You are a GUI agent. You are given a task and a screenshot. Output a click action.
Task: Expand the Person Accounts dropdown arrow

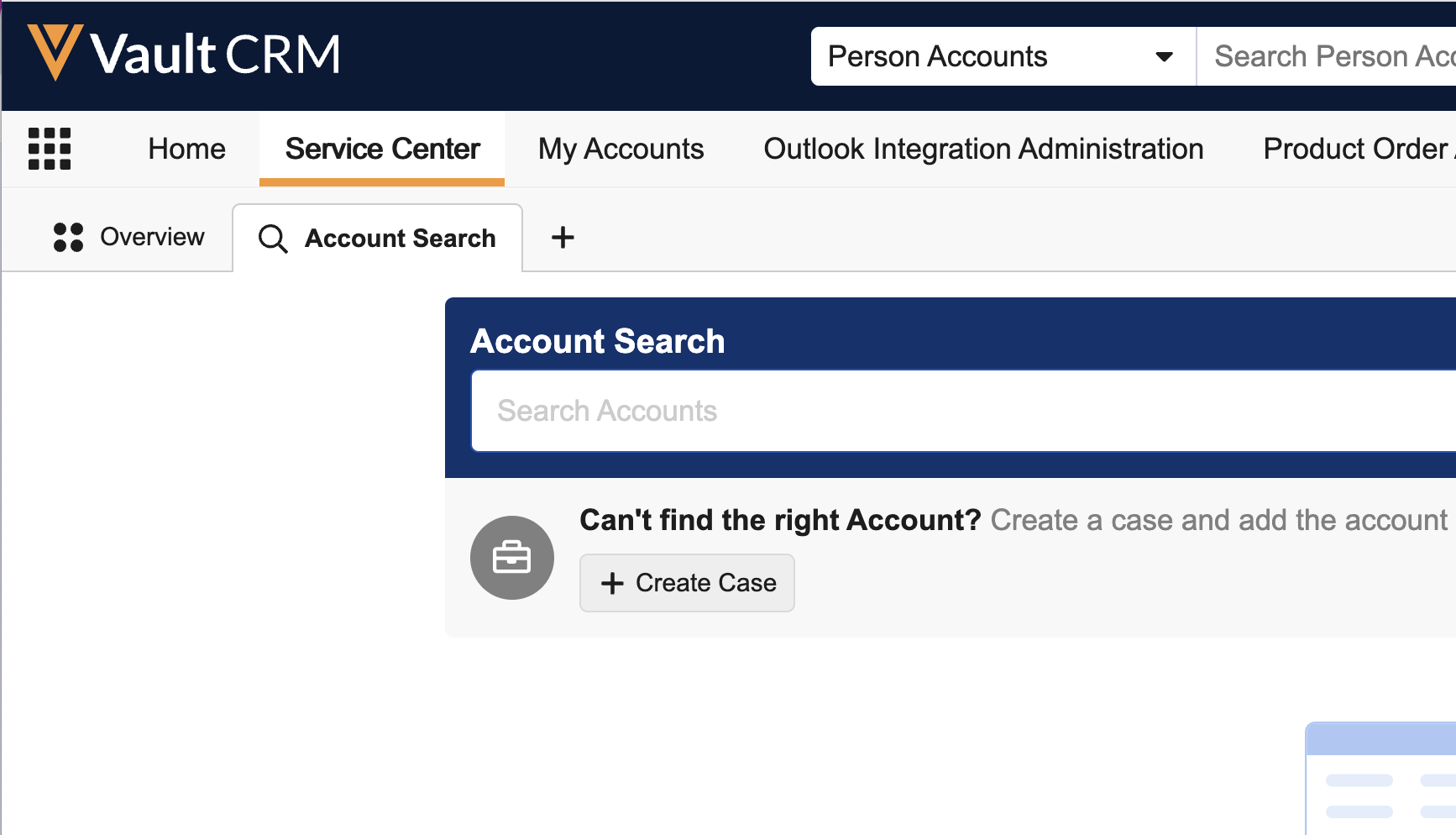[1164, 57]
